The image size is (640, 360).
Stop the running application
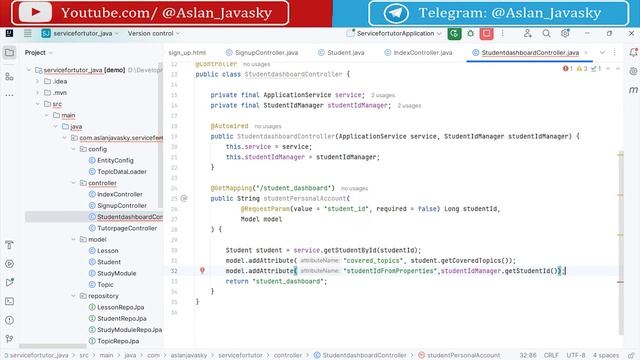click(487, 33)
